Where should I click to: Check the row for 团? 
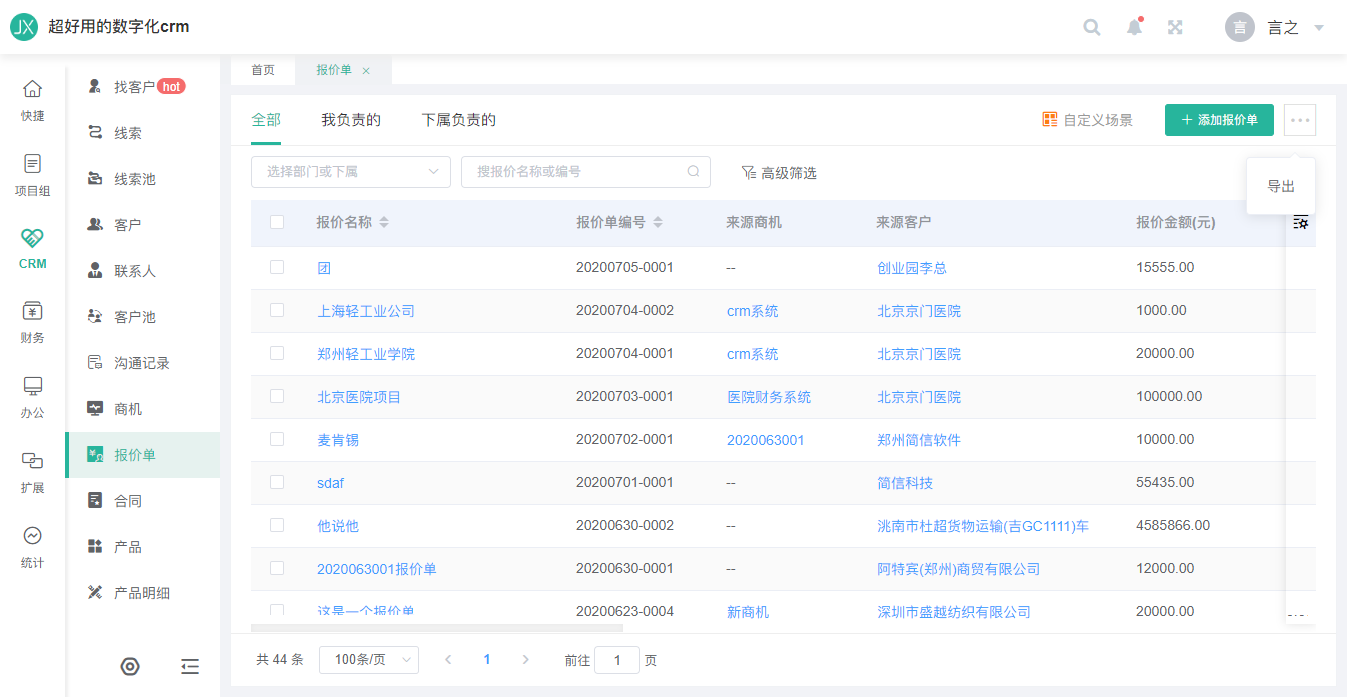click(277, 267)
